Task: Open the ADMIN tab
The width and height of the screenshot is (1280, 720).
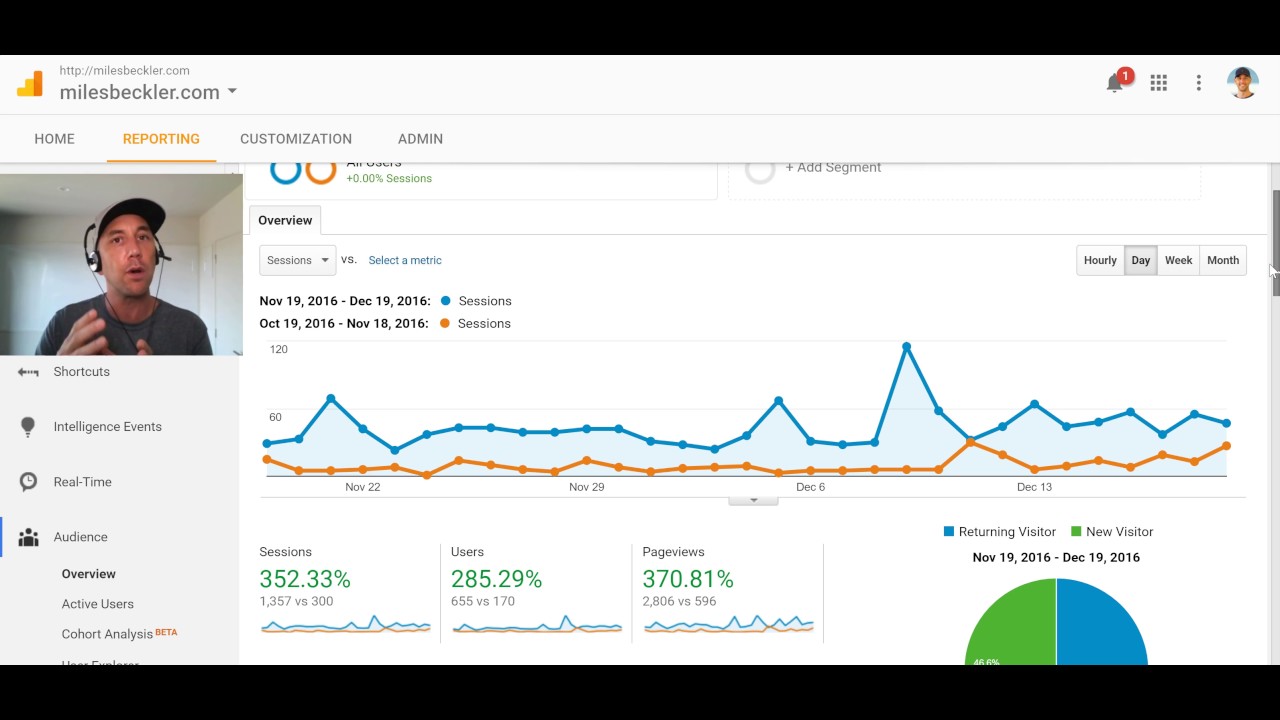Action: pos(420,139)
